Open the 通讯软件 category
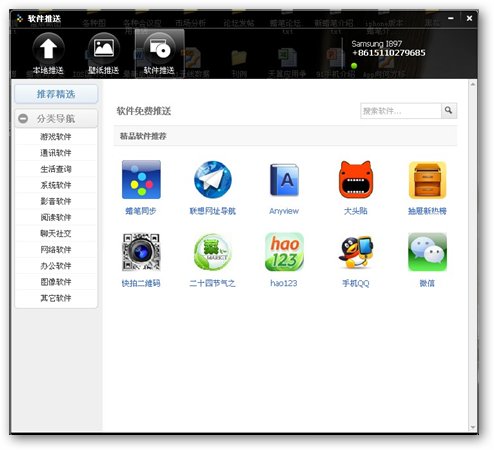Viewport: 494px width, 450px height. click(56, 153)
